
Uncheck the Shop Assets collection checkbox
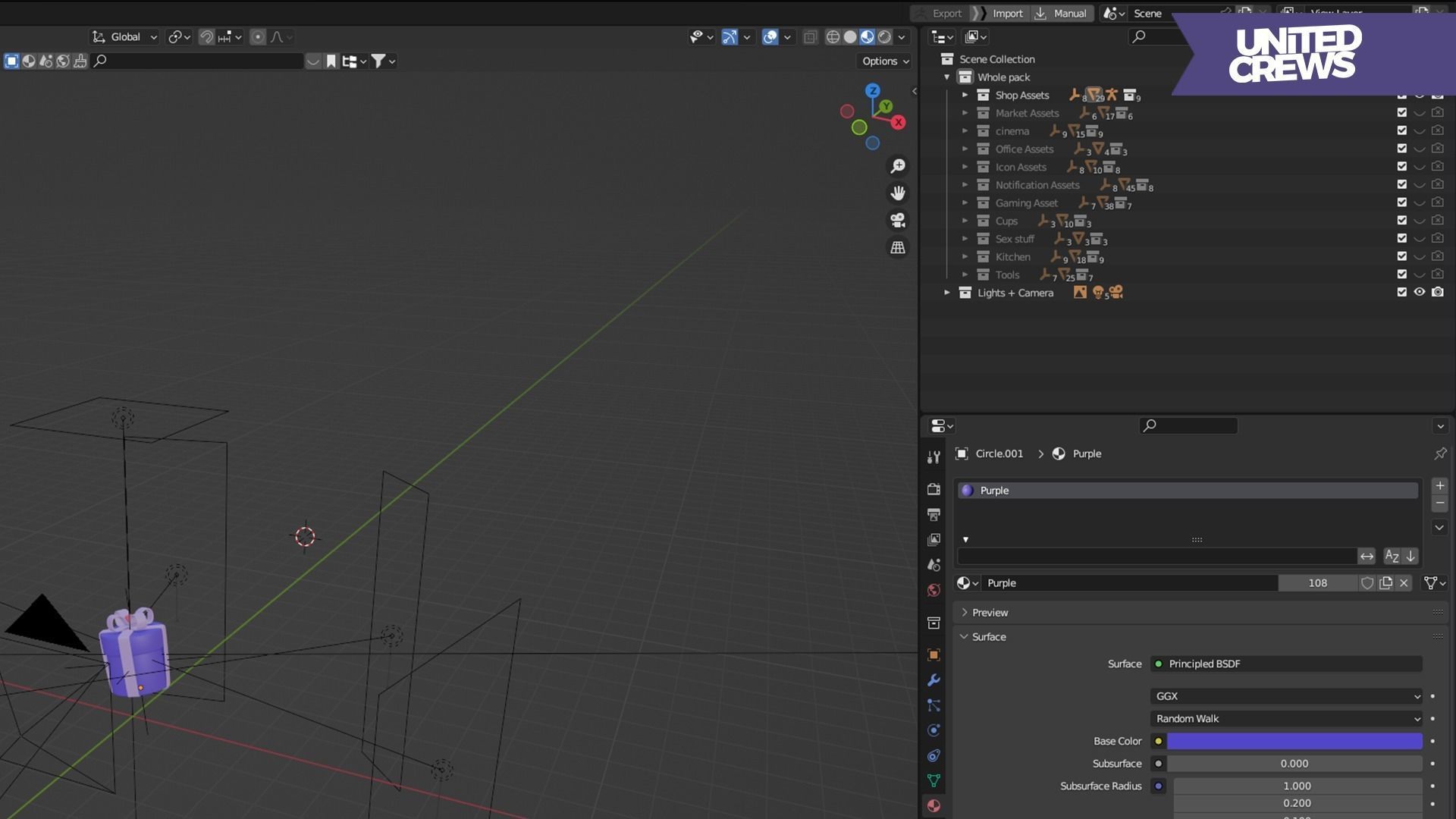coord(1401,96)
